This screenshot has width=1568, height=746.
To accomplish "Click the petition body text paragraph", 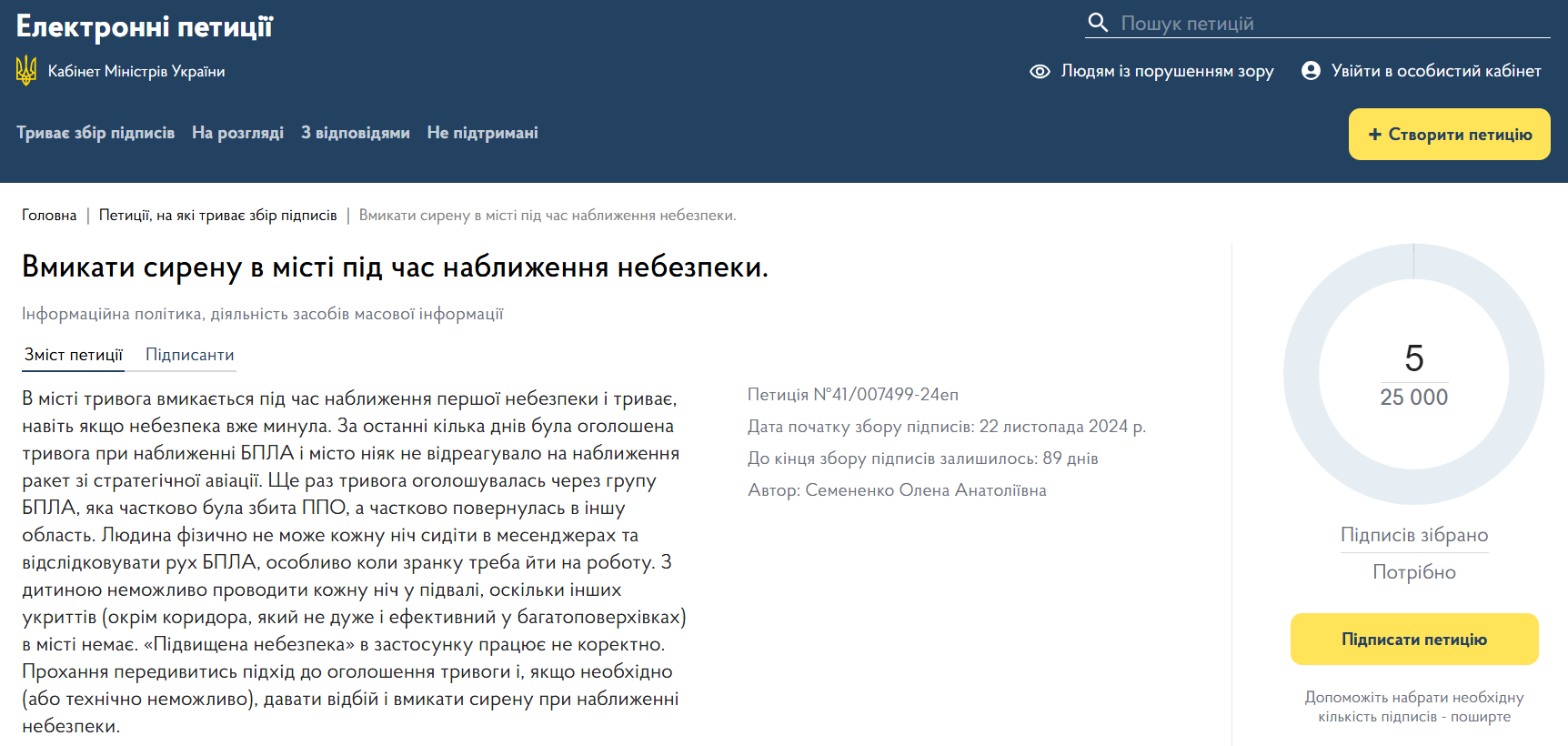I will pyautogui.click(x=355, y=562).
